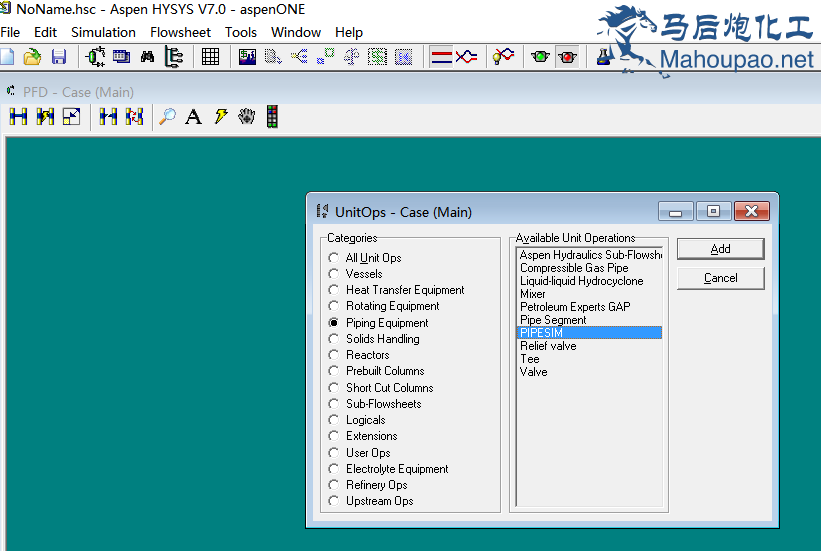Viewport: 821px width, 551px height.
Task: Open the Window menu
Action: [296, 32]
